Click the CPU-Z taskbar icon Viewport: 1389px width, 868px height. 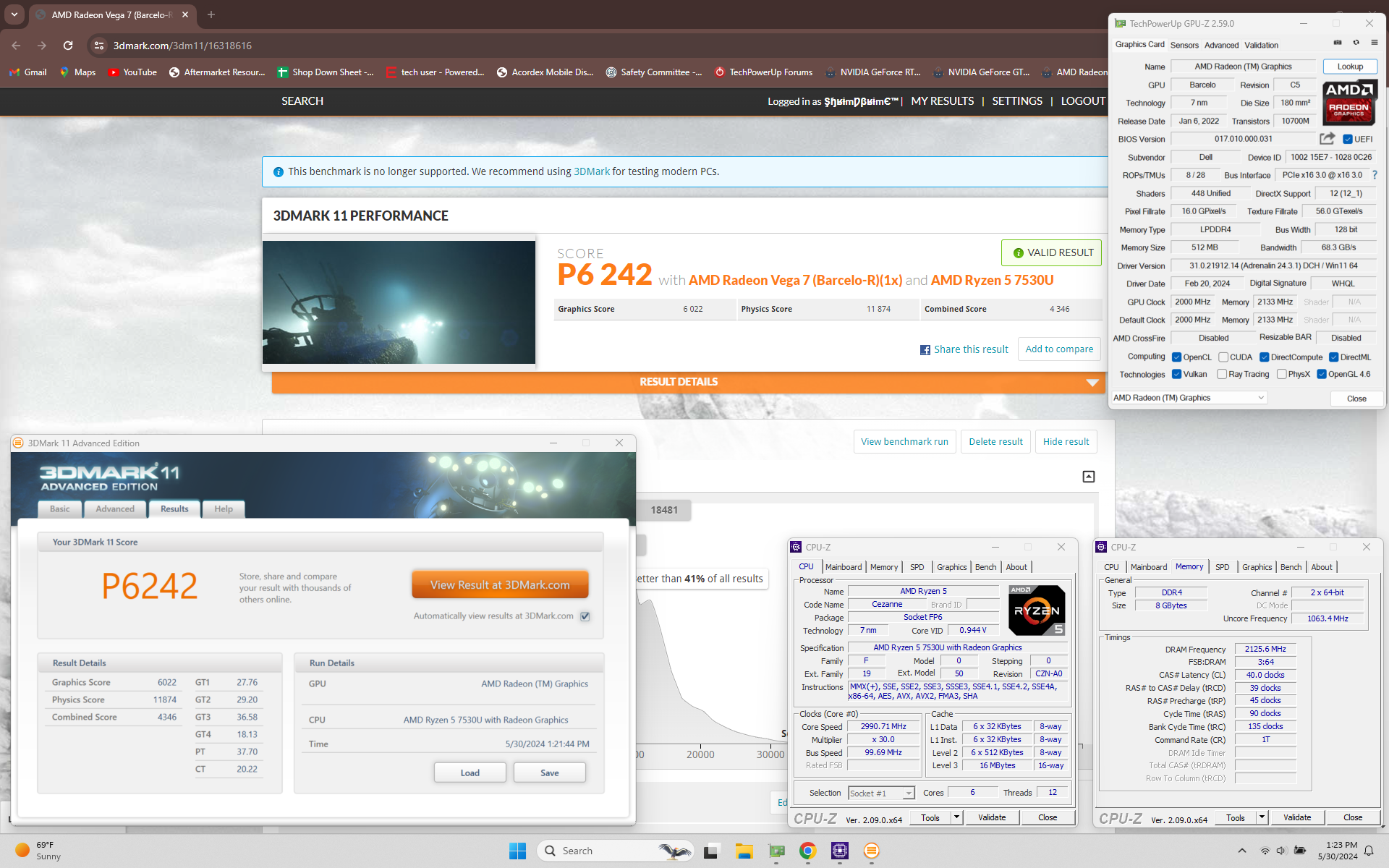tap(840, 851)
